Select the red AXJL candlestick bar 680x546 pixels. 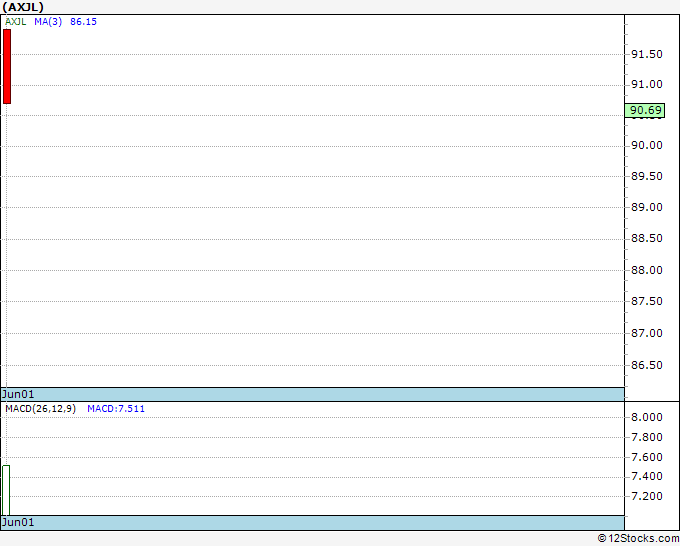pyautogui.click(x=7, y=66)
